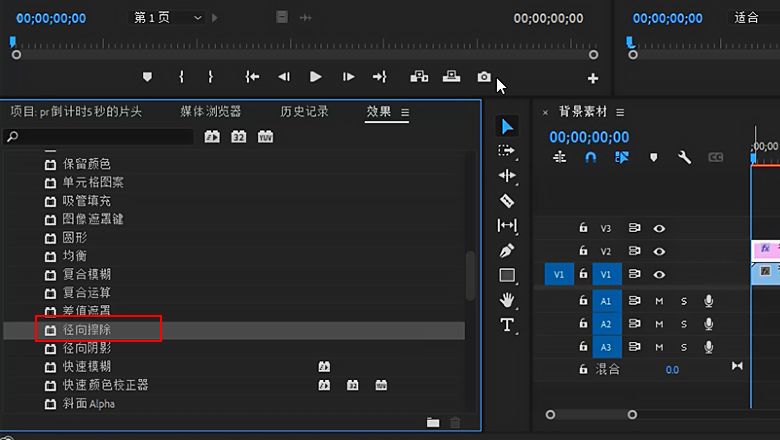Filter effects by 32-bit color icon
The image size is (780, 440).
(239, 137)
